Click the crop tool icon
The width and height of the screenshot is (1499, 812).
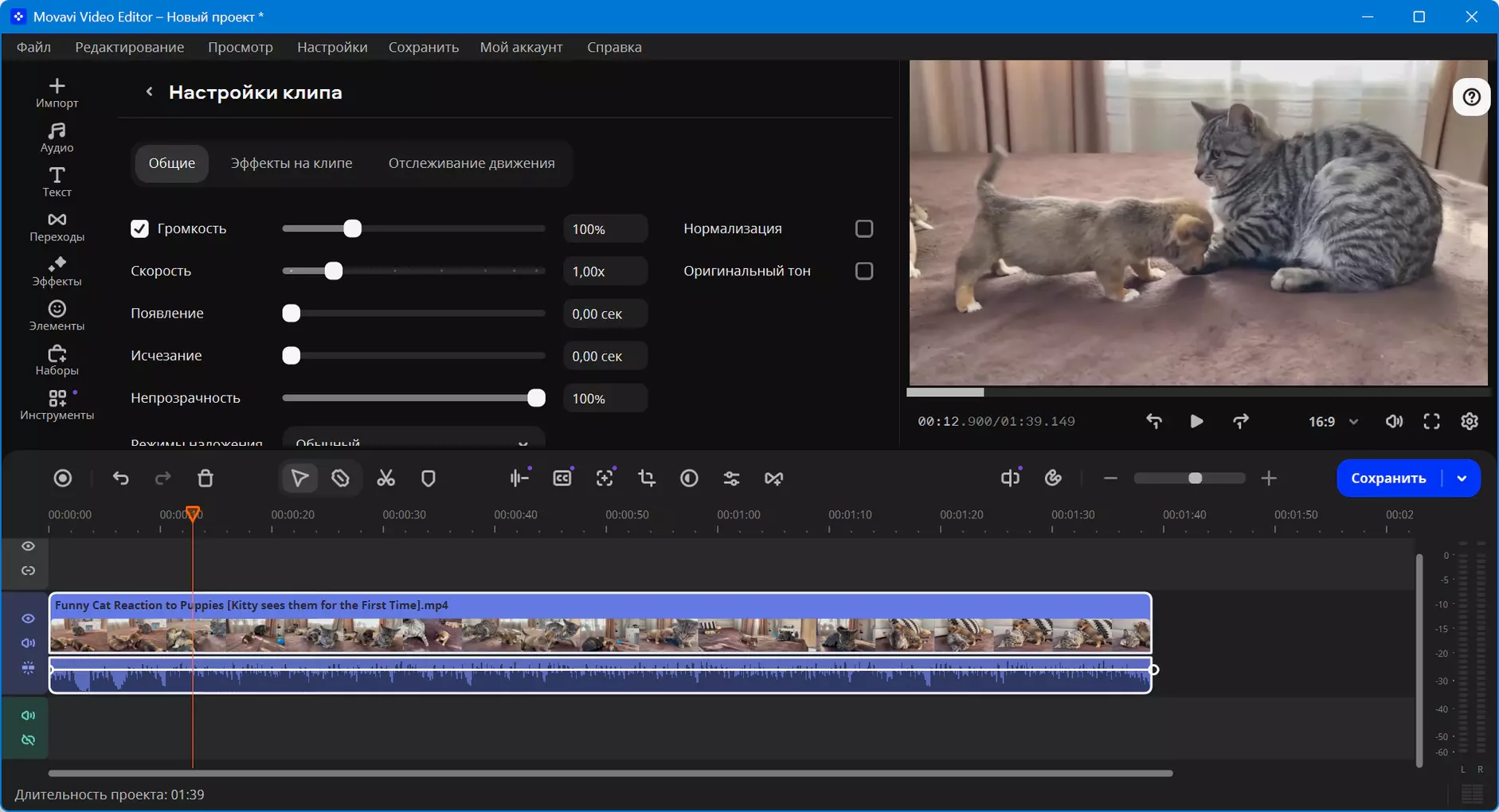point(647,478)
